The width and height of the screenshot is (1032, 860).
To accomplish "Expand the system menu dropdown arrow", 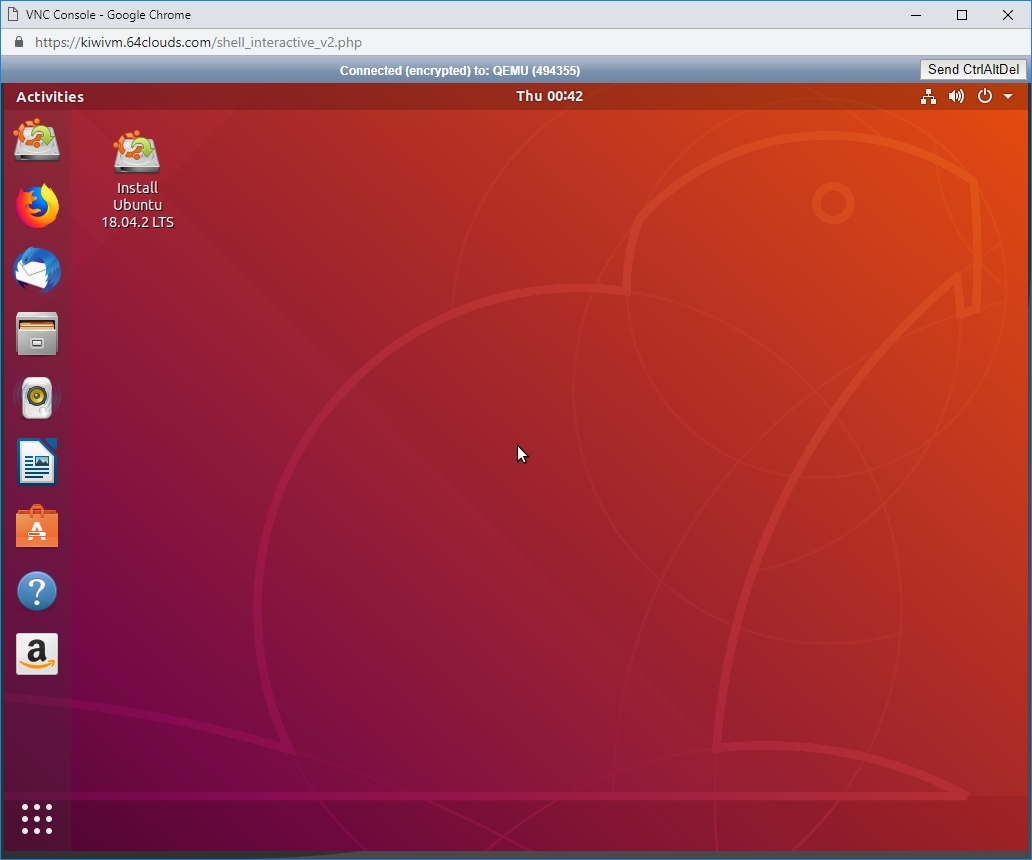I will pos(1008,97).
